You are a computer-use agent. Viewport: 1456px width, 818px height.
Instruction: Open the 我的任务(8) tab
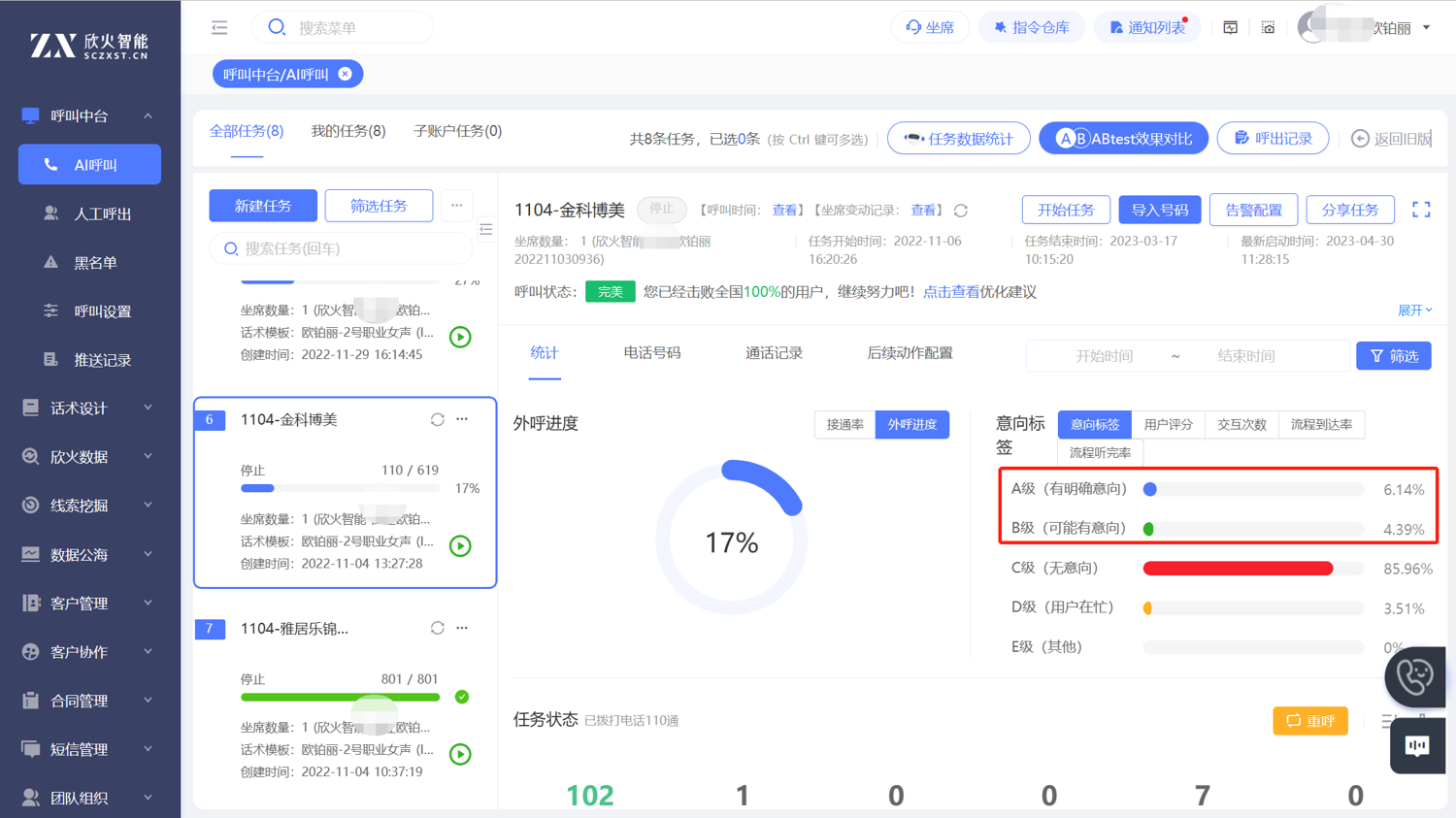(347, 131)
